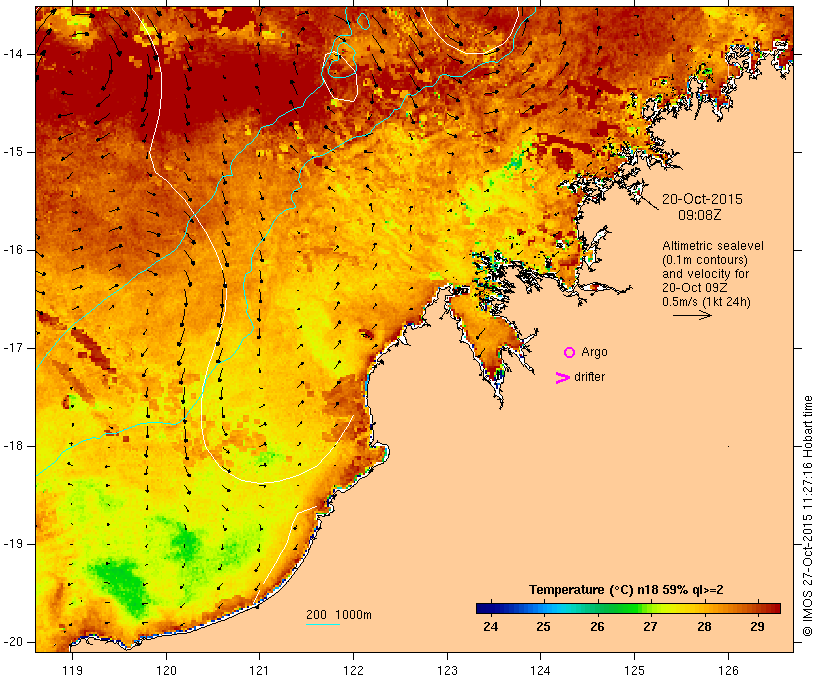The height and width of the screenshot is (680, 820).
Task: Click the magenta drifter arrowhead symbol
Action: tap(562, 378)
